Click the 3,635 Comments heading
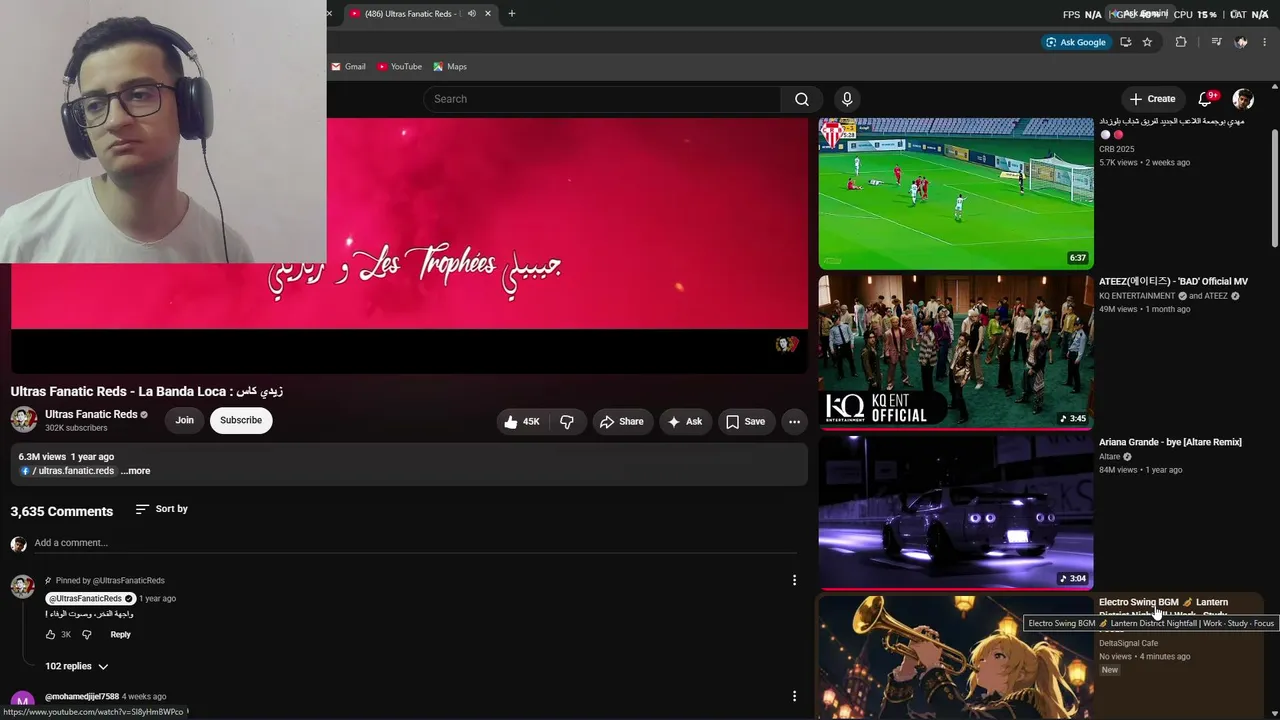Image resolution: width=1280 pixels, height=720 pixels. (x=62, y=511)
